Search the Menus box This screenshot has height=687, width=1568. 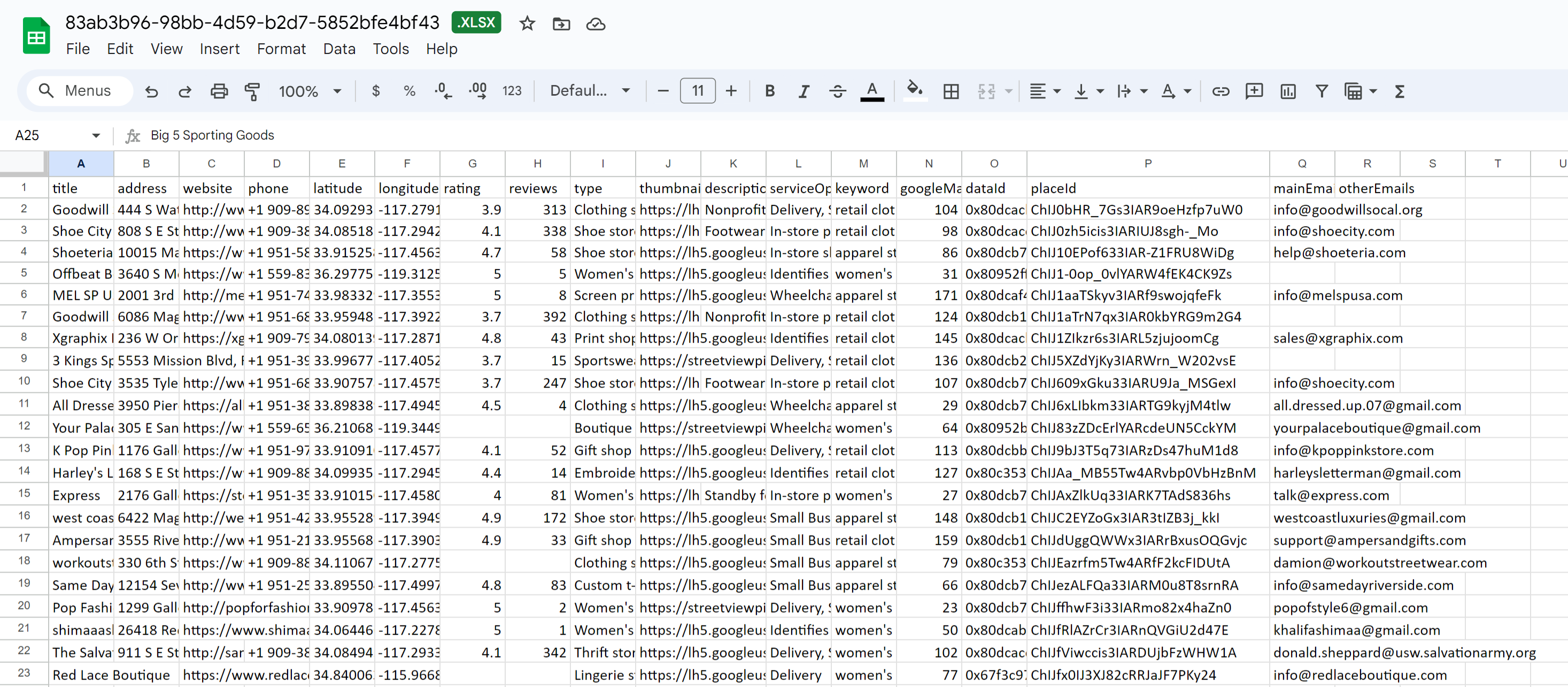click(x=80, y=91)
